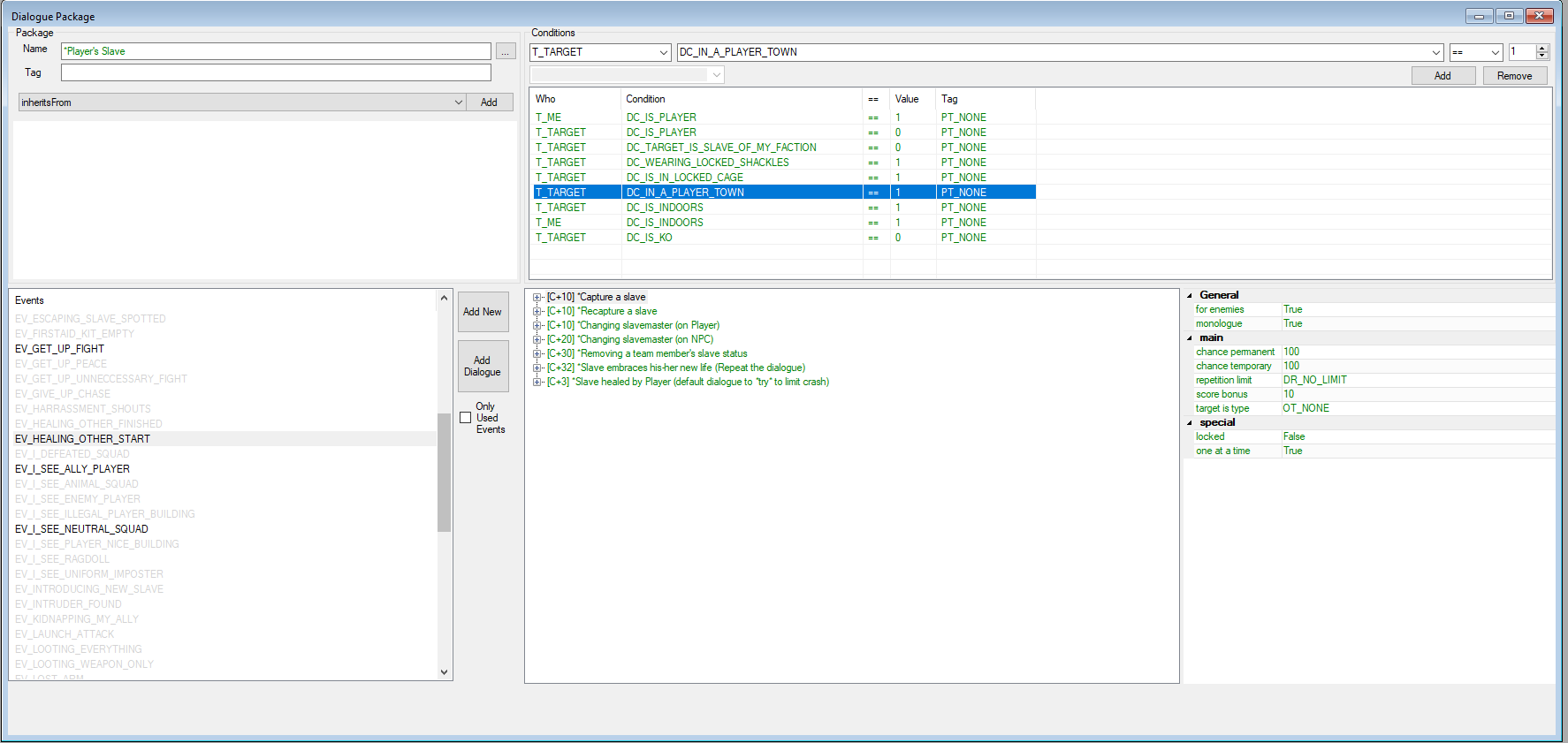Image resolution: width=1568 pixels, height=743 pixels.
Task: Expand the 'Capture a slave' dialogue node
Action: [537, 298]
